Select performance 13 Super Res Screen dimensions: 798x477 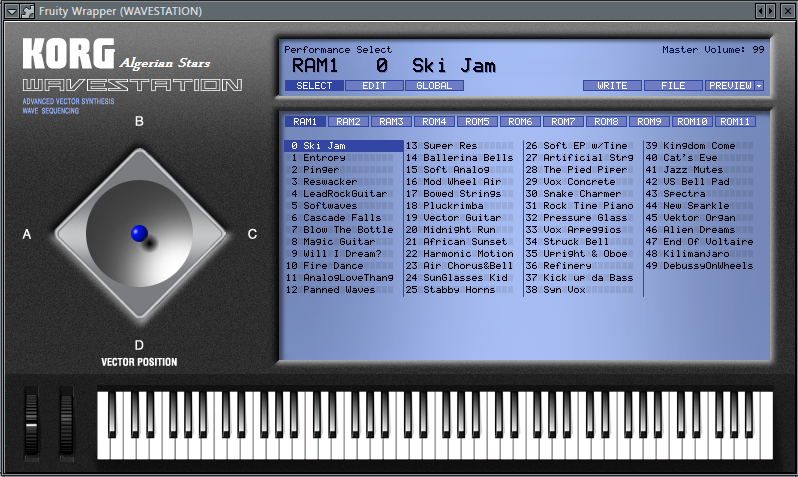(463, 146)
